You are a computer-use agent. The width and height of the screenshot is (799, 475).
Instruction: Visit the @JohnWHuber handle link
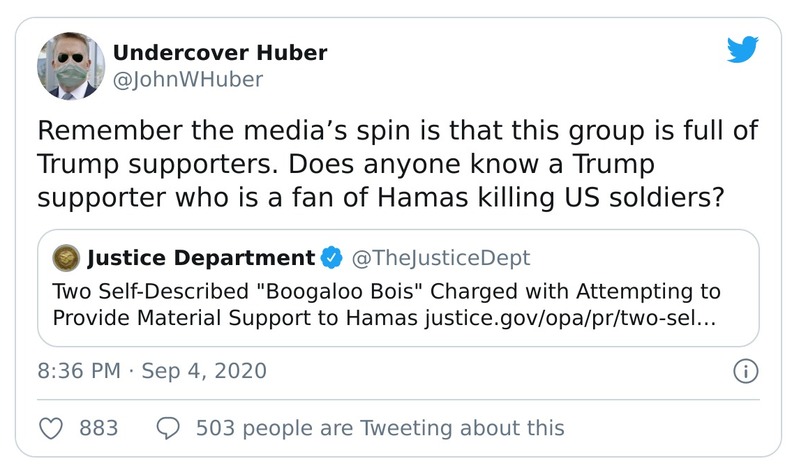(x=192, y=81)
